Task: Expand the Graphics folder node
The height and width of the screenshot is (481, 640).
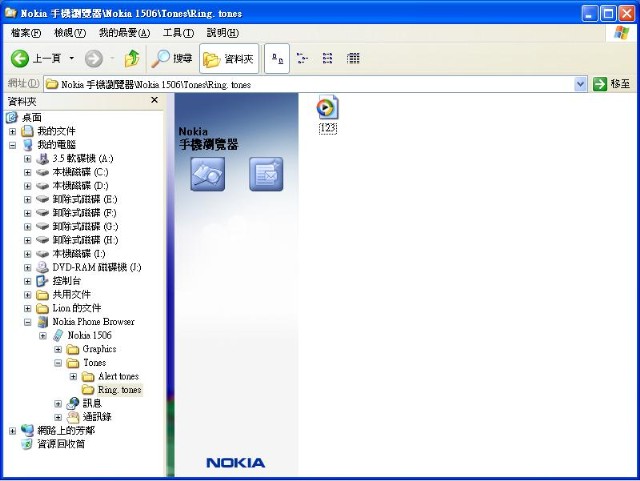Action: tap(58, 349)
